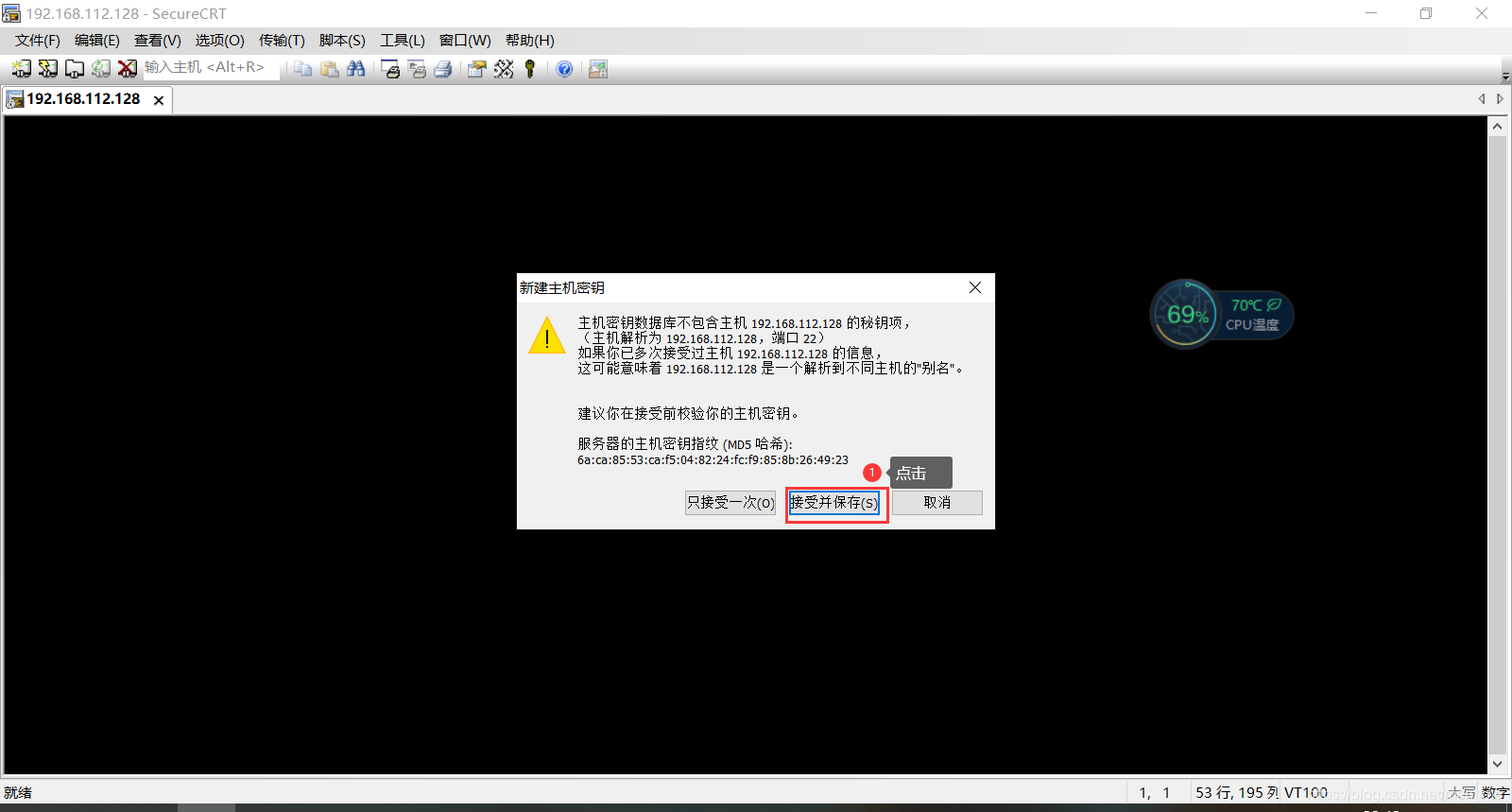
Task: Open Session Options toolbar icon
Action: coord(477,69)
